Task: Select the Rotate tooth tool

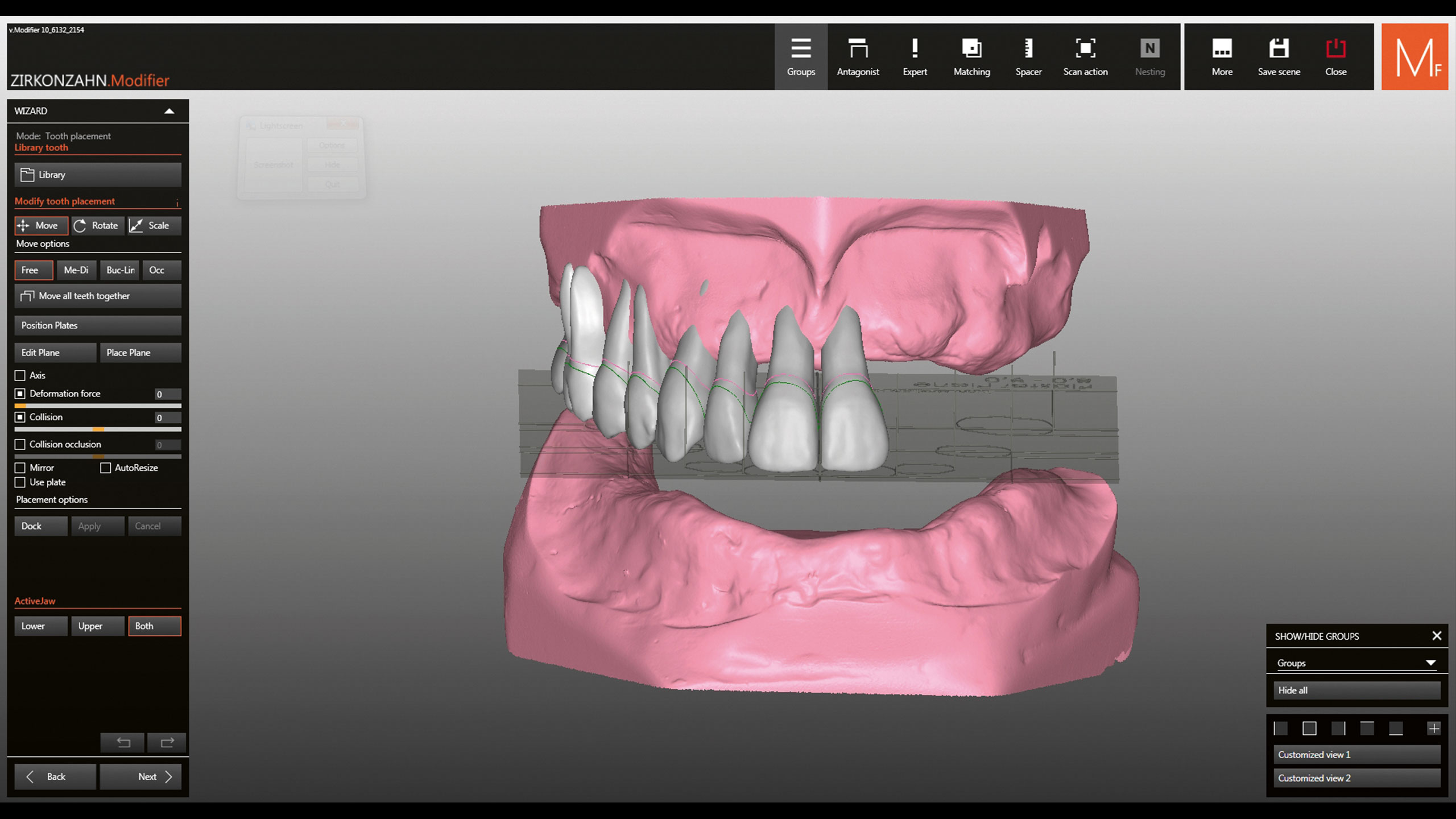Action: [x=97, y=226]
